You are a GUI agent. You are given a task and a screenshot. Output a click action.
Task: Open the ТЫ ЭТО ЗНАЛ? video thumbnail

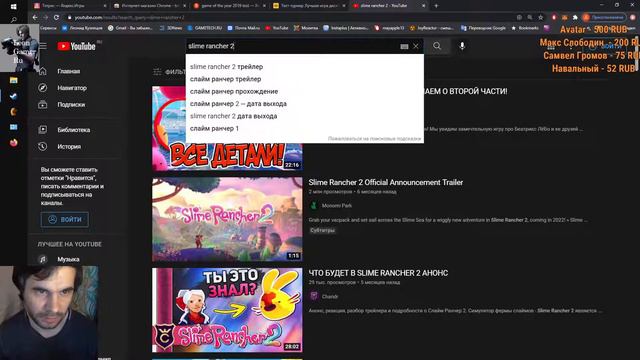pyautogui.click(x=227, y=310)
